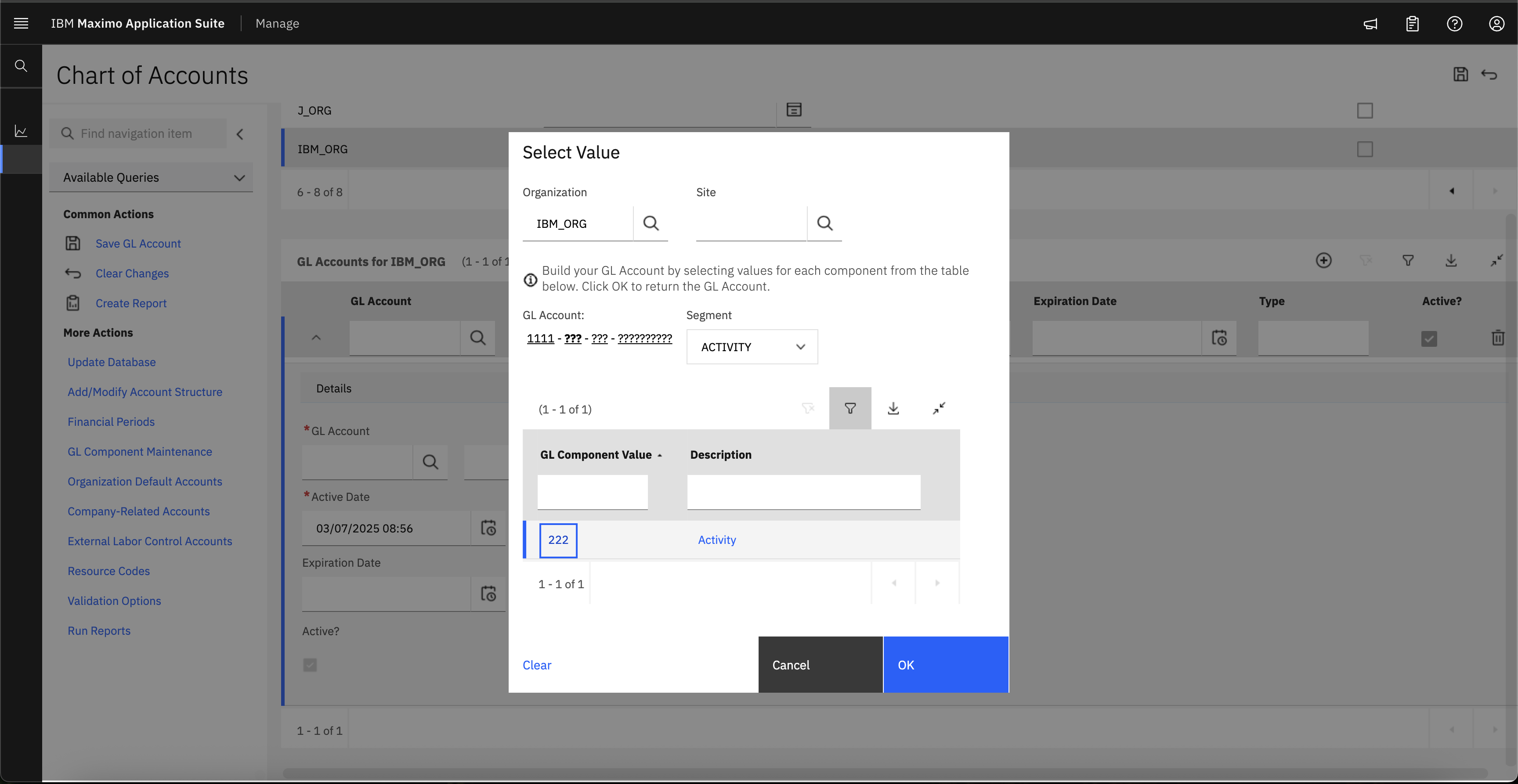Click the Site lookup magnifier in dialog
Screen dimensions: 1518x784
pos(824,223)
